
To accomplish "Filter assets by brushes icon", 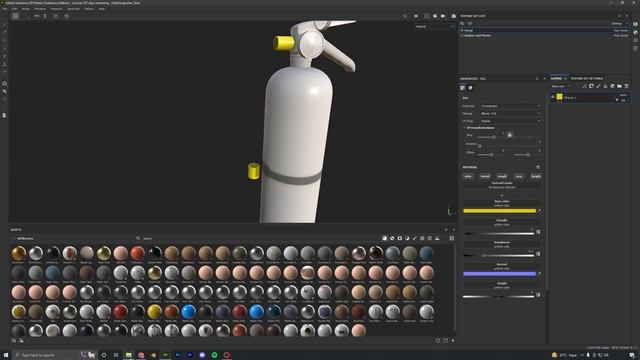I will pos(415,238).
